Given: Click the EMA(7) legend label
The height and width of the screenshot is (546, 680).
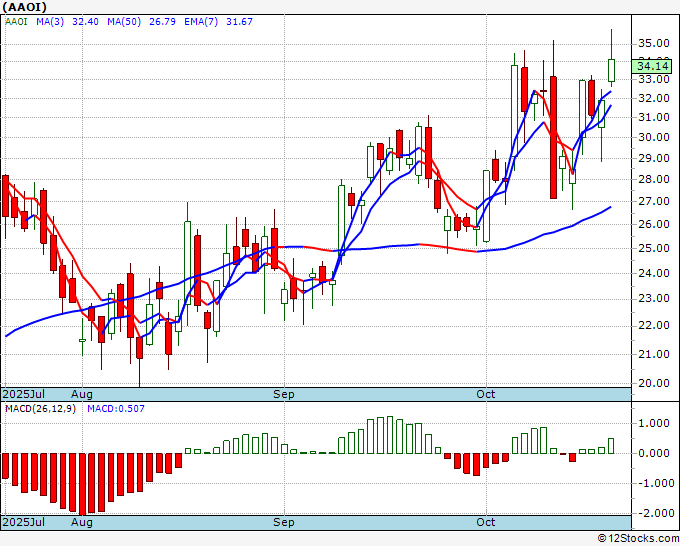Looking at the screenshot, I should coord(201,22).
